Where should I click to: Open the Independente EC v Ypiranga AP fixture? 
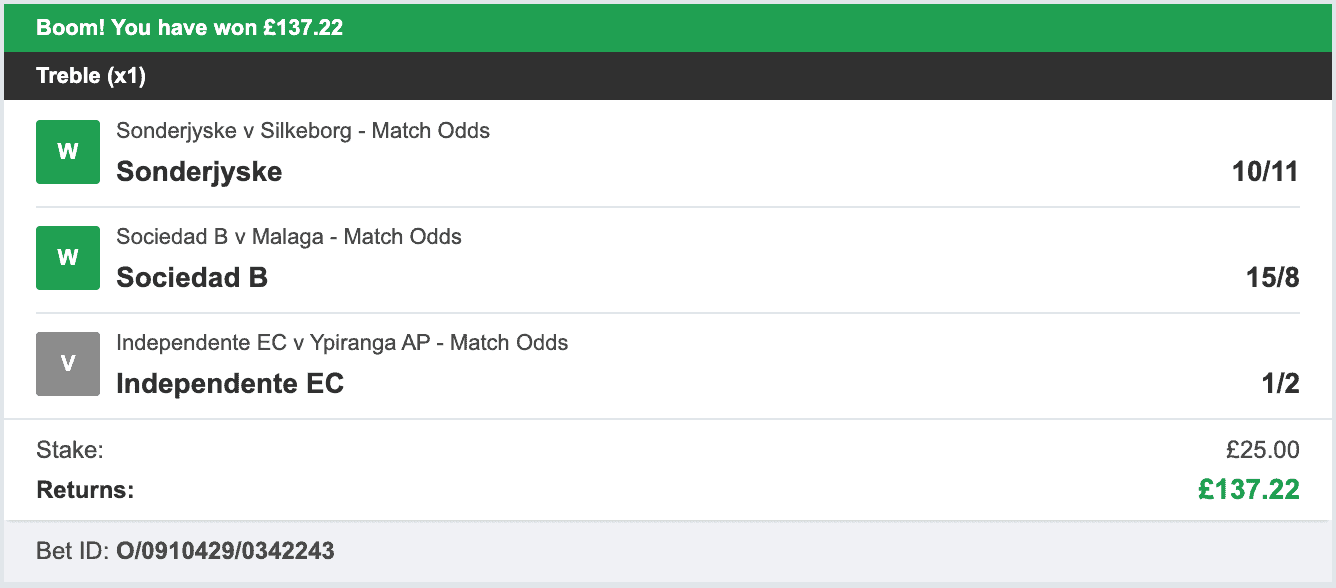click(x=343, y=342)
